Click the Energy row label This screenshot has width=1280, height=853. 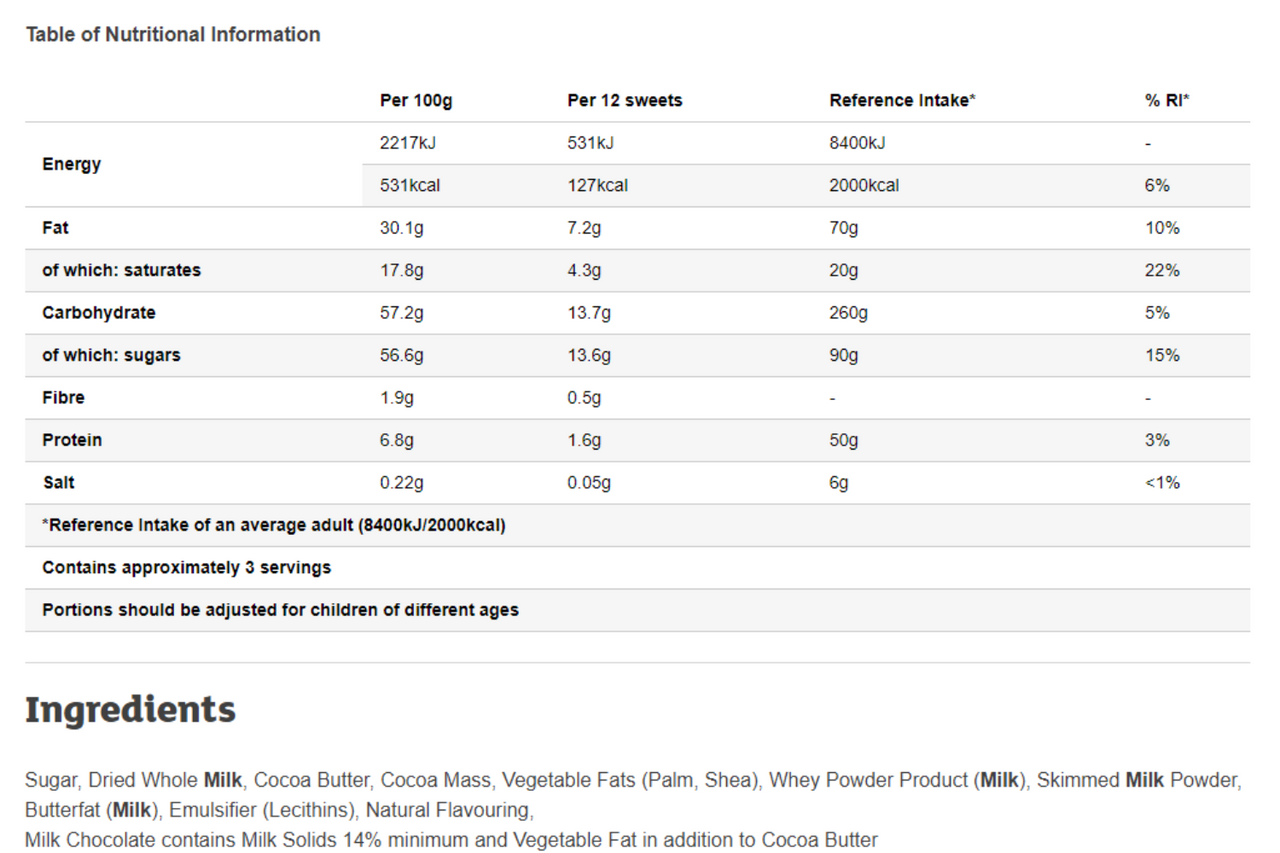(72, 164)
